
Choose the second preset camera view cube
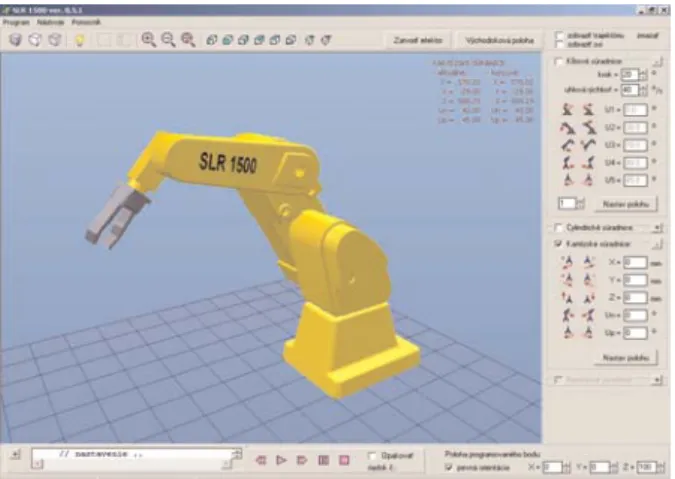pyautogui.click(x=227, y=40)
